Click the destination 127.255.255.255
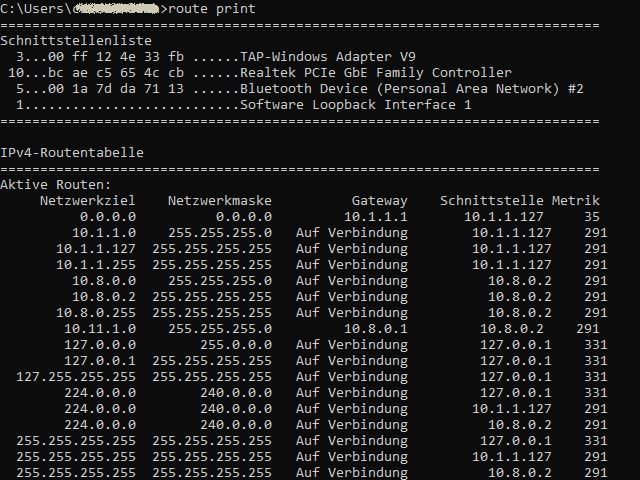 (76, 376)
